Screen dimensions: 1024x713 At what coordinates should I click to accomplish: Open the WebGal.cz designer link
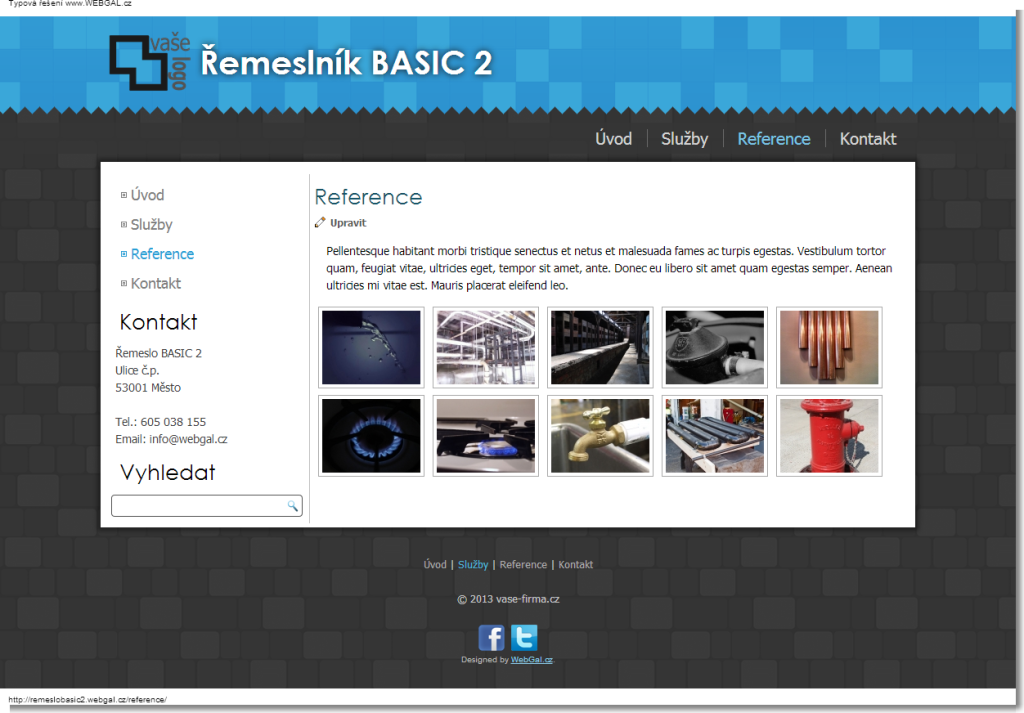click(532, 659)
